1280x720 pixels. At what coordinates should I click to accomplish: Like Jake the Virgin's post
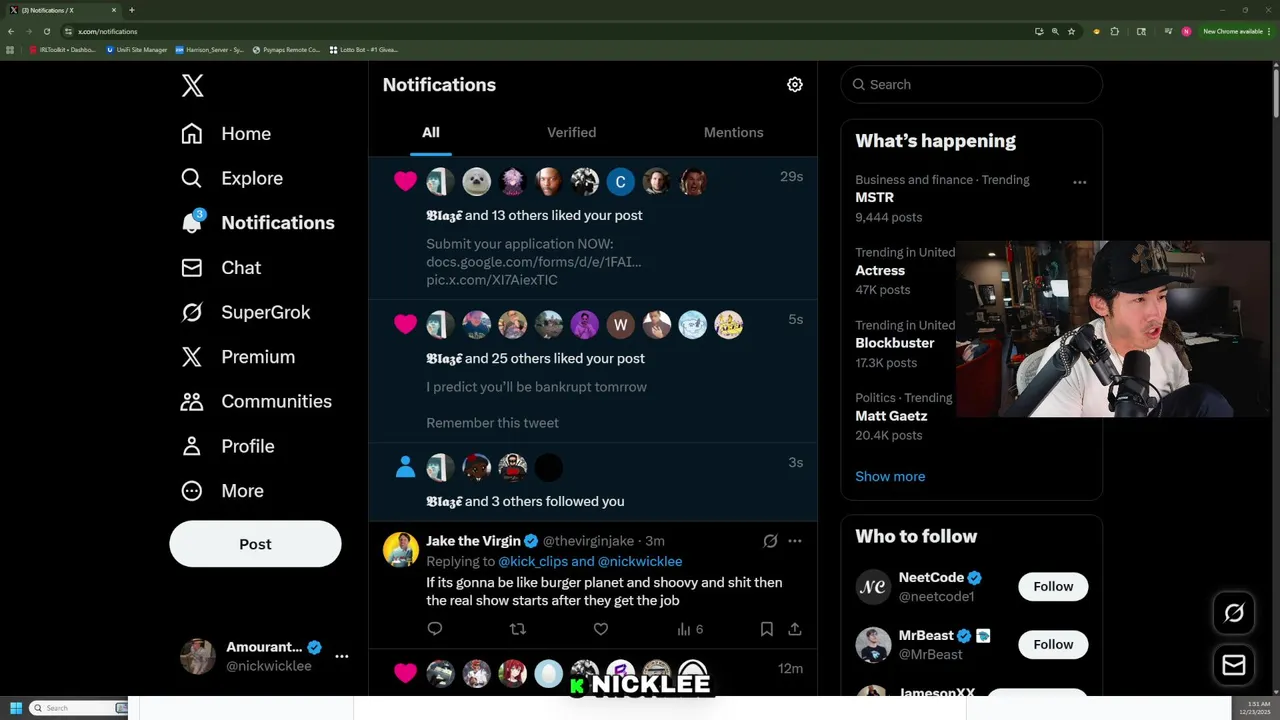601,629
